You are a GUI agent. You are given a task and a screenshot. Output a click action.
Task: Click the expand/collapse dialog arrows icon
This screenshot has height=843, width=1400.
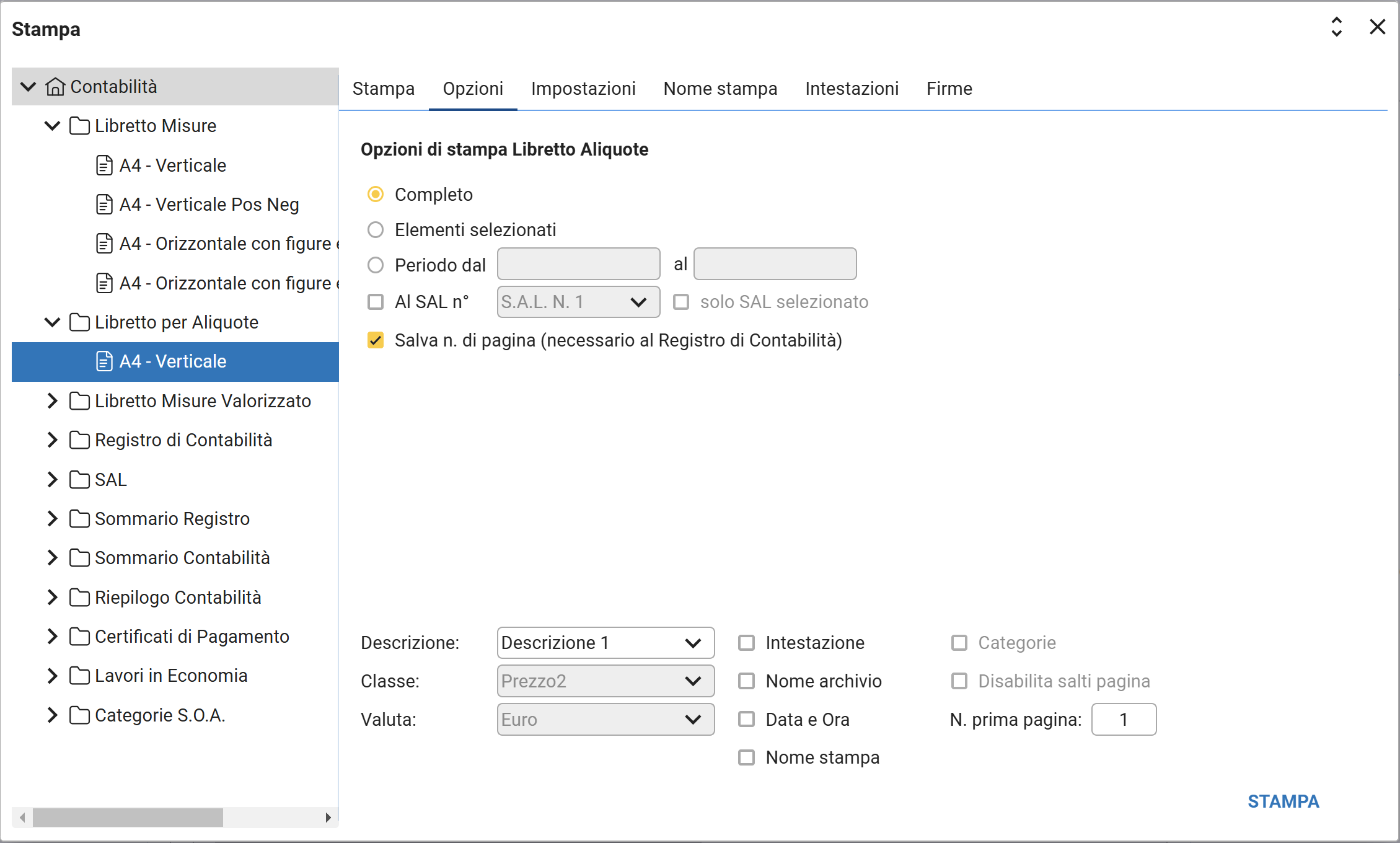(1337, 27)
